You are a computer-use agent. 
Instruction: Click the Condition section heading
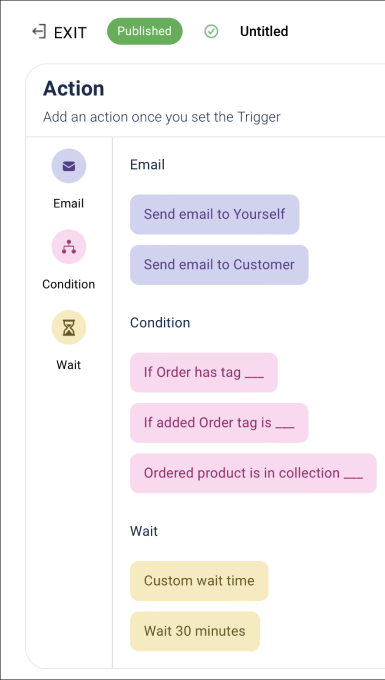[x=160, y=323]
